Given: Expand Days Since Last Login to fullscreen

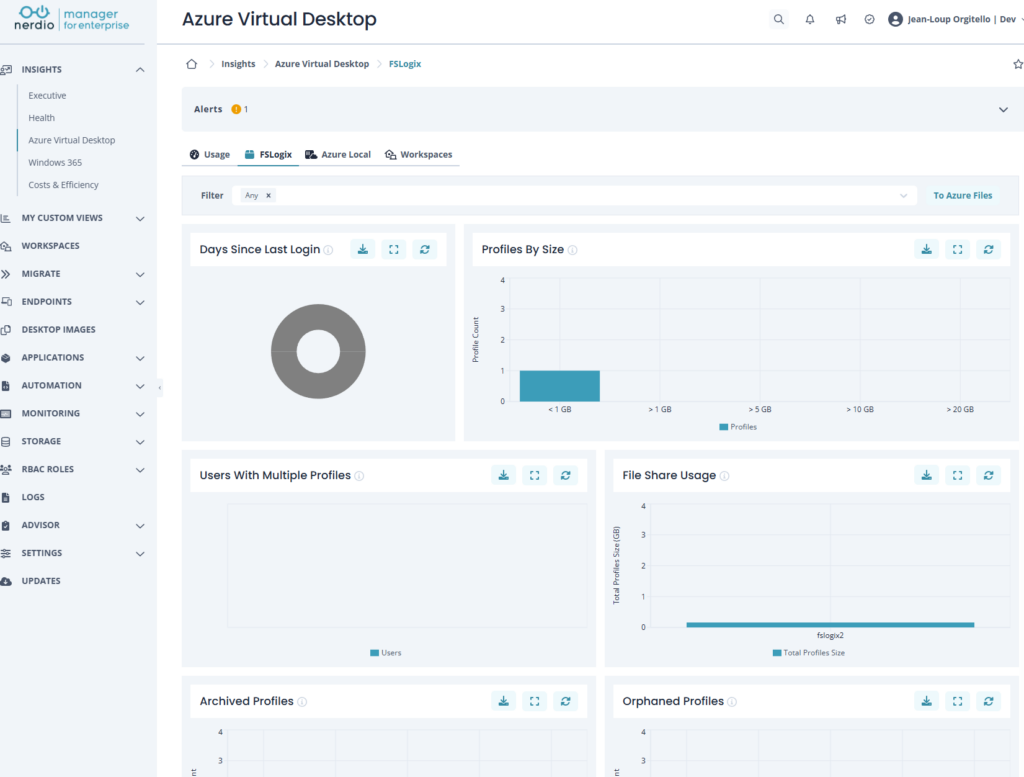Looking at the screenshot, I should pos(394,249).
